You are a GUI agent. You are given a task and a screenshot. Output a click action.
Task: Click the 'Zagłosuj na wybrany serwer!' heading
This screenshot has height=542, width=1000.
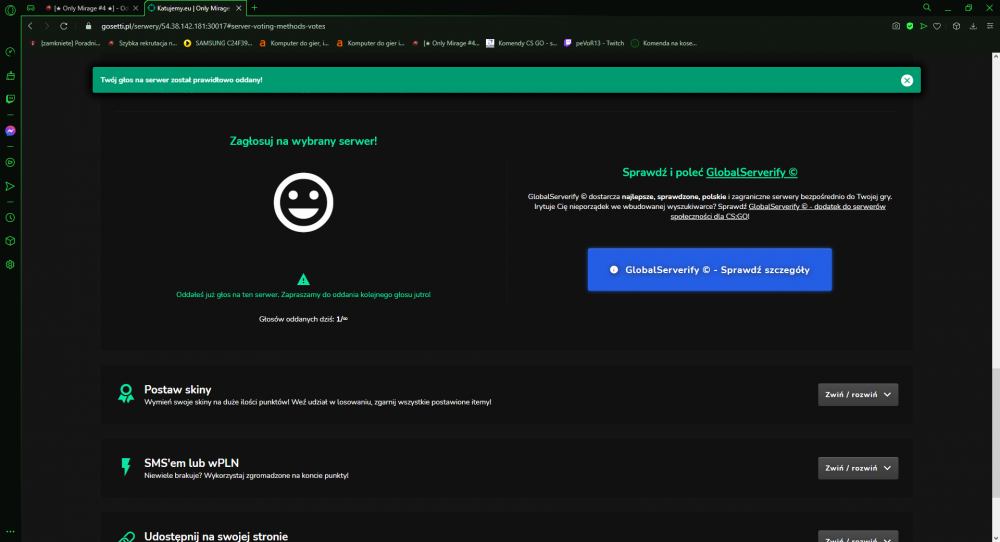point(304,141)
